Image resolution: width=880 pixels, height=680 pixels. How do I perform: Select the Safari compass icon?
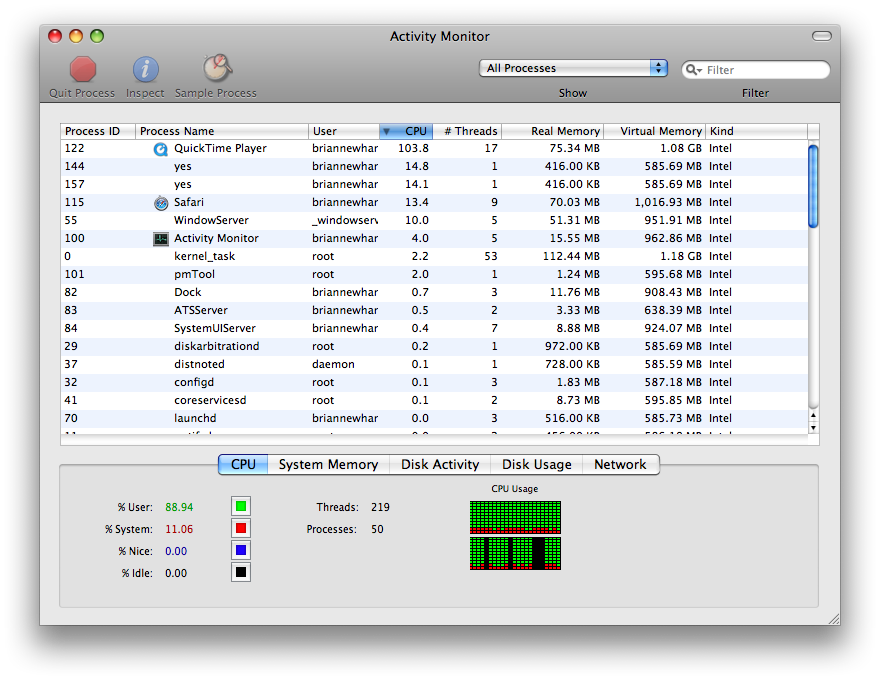161,203
